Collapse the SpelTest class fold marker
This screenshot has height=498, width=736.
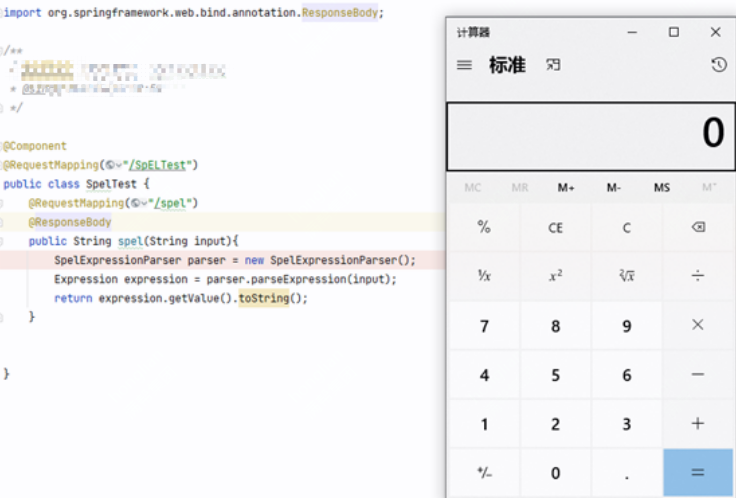[3, 146]
